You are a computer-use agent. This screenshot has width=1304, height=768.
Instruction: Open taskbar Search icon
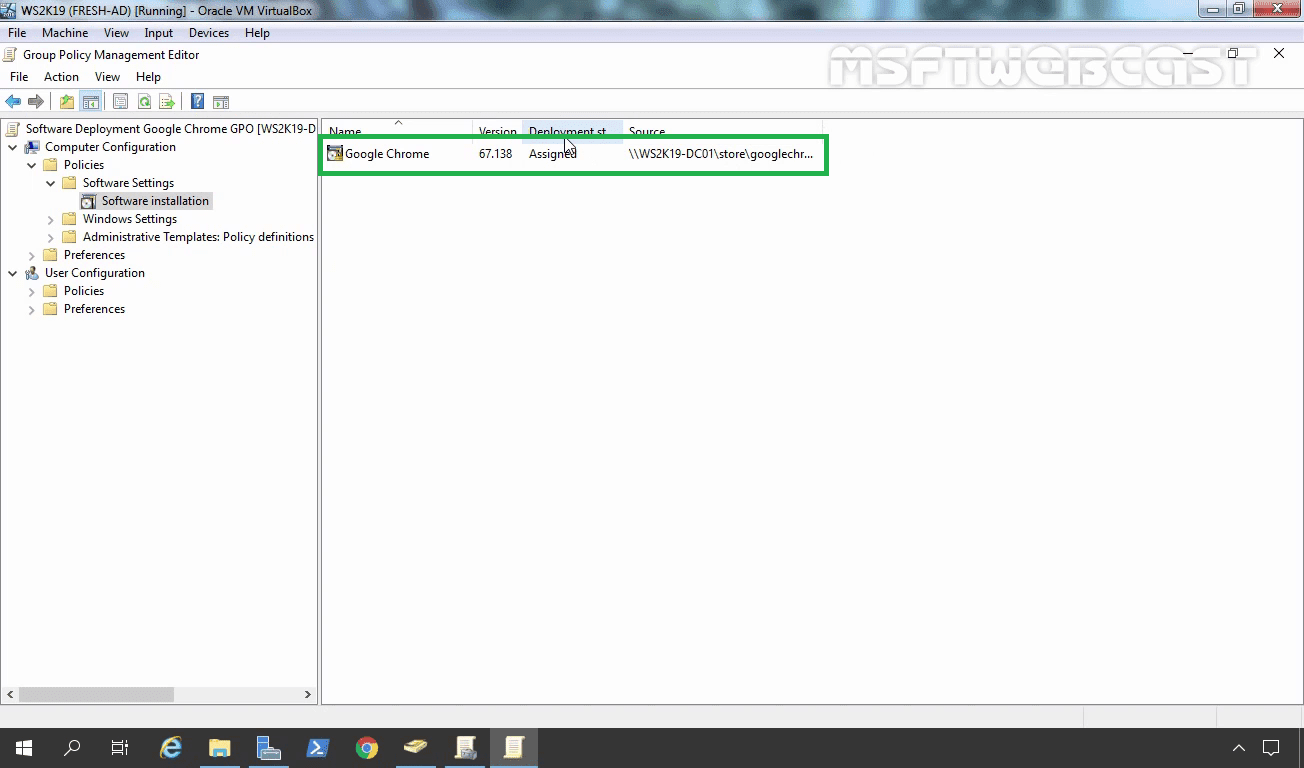[72, 748]
